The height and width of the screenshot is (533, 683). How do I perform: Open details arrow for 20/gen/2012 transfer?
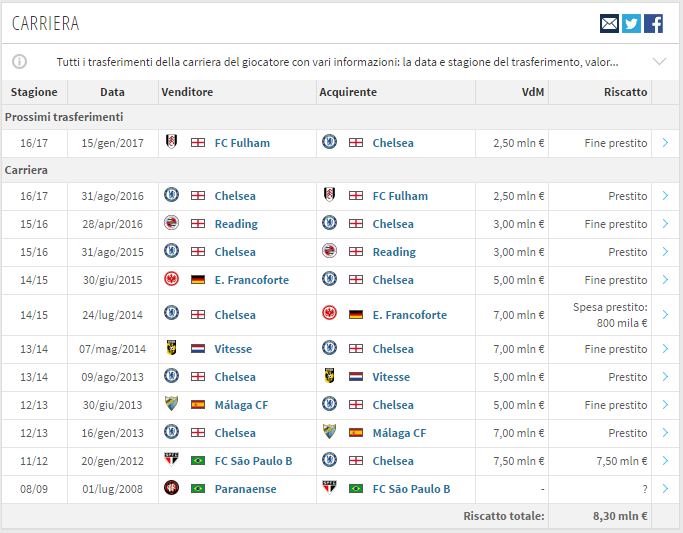665,461
